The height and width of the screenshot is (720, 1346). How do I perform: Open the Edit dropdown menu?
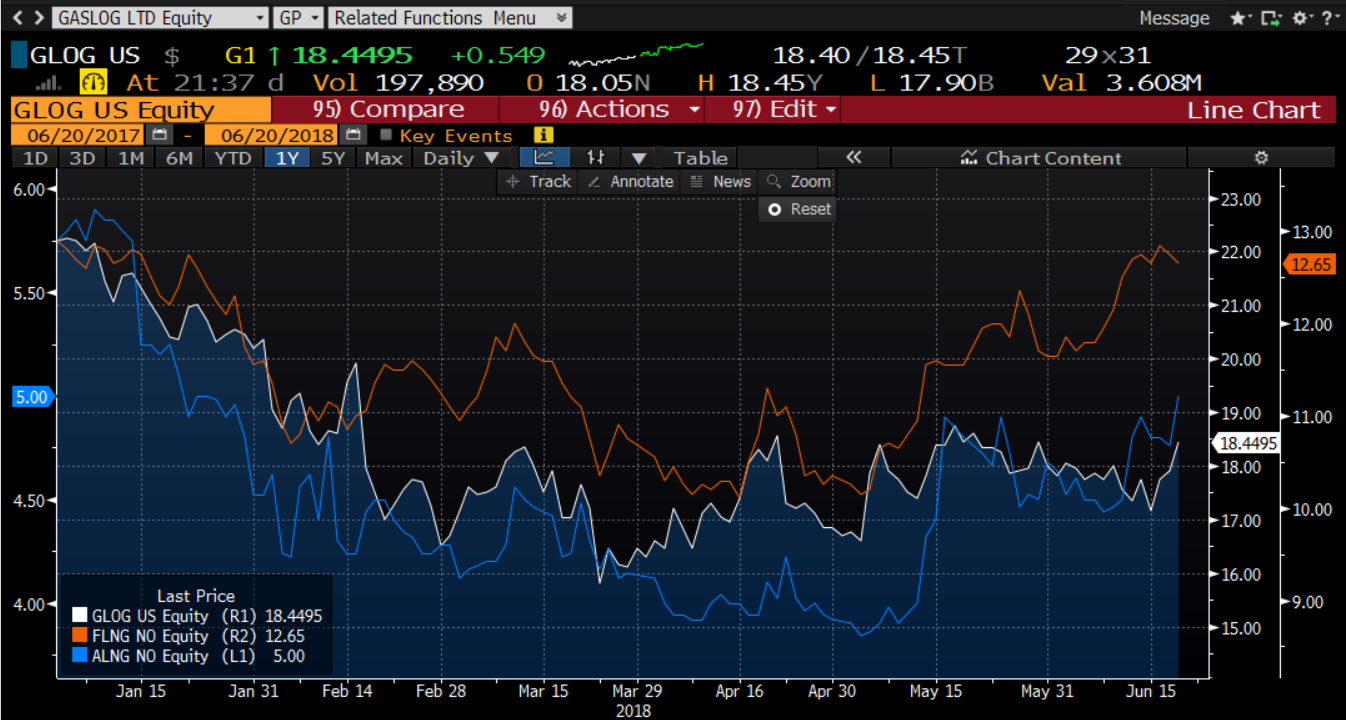[x=774, y=109]
